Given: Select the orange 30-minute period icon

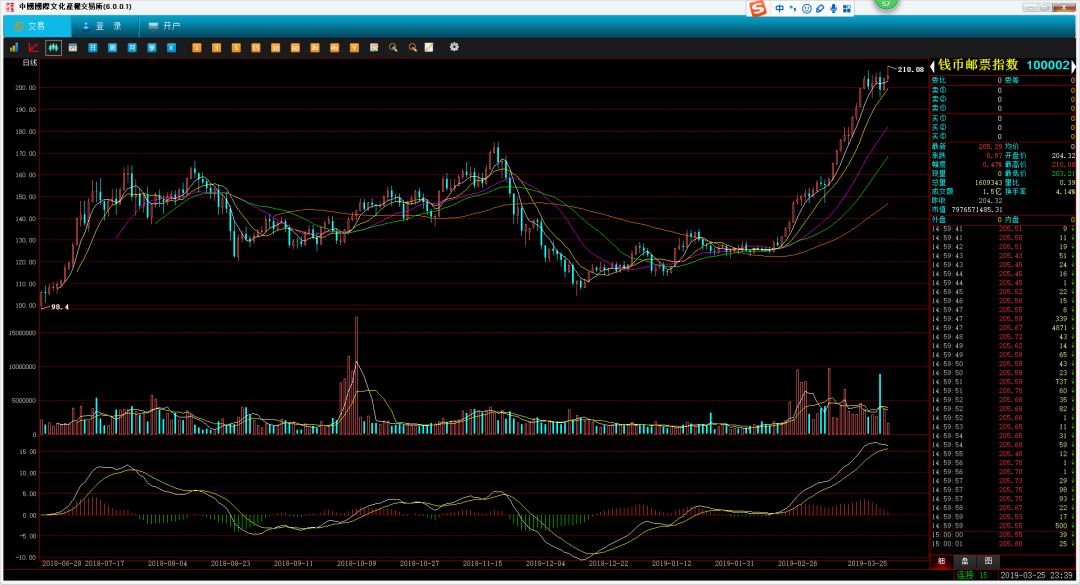Looking at the screenshot, I should click(276, 48).
